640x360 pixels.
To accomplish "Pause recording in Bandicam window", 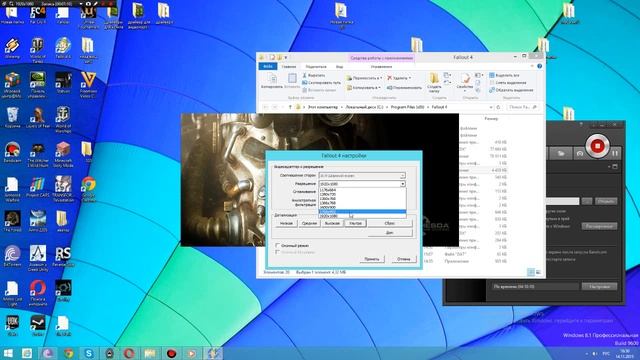I will (x=615, y=153).
